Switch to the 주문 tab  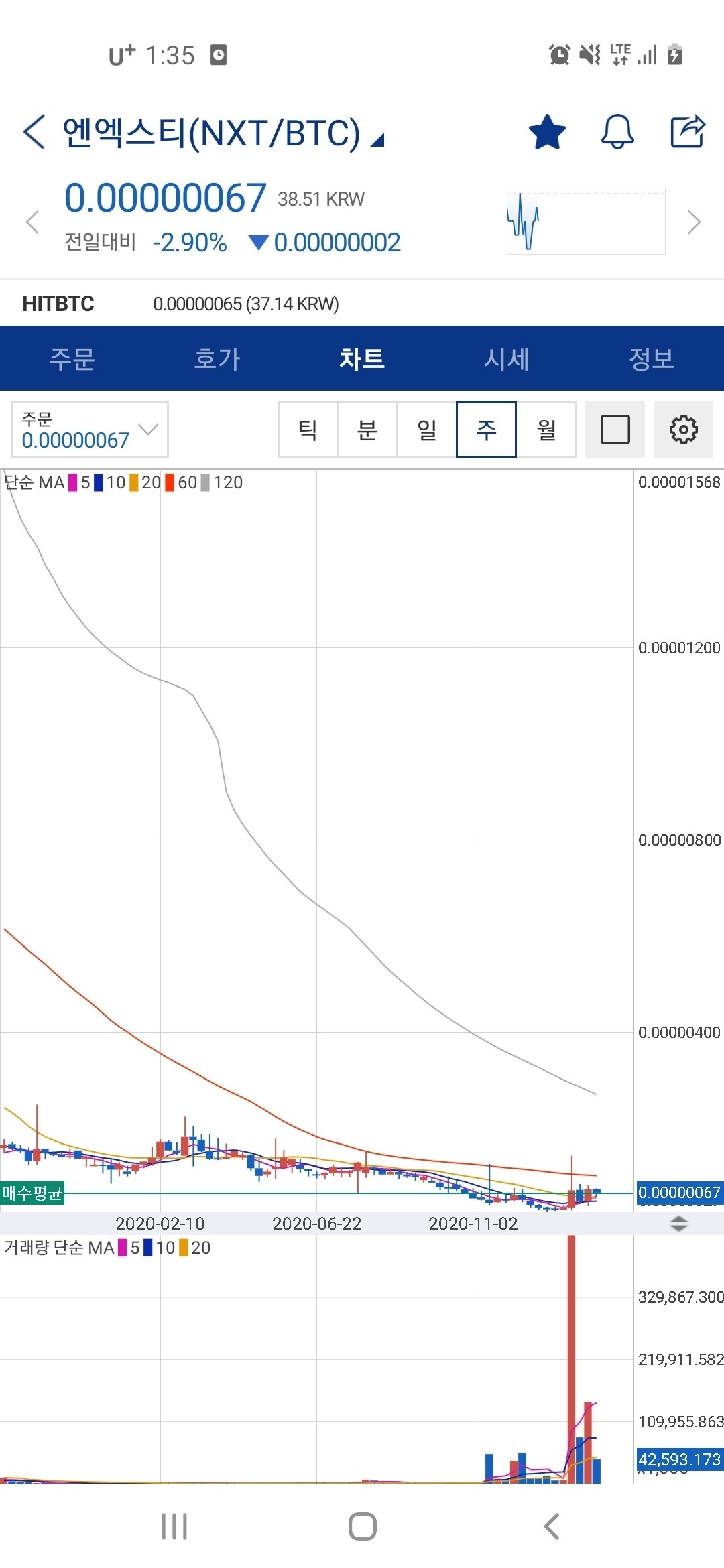pos(72,358)
